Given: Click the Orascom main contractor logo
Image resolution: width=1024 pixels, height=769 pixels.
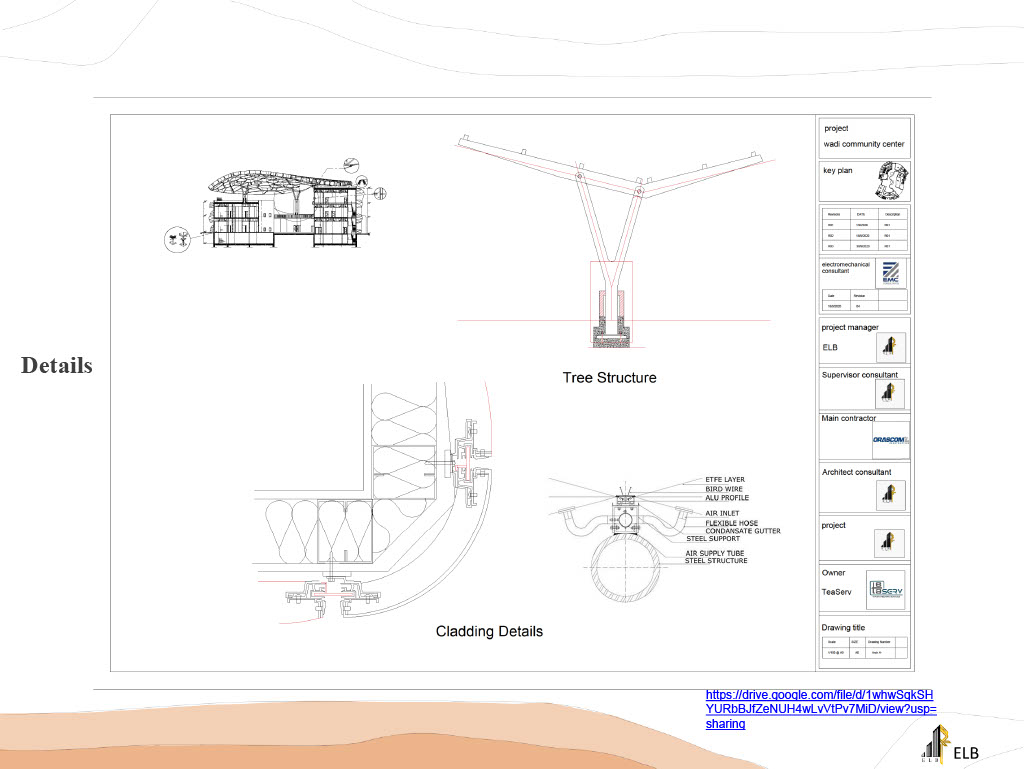Looking at the screenshot, I should pos(890,440).
